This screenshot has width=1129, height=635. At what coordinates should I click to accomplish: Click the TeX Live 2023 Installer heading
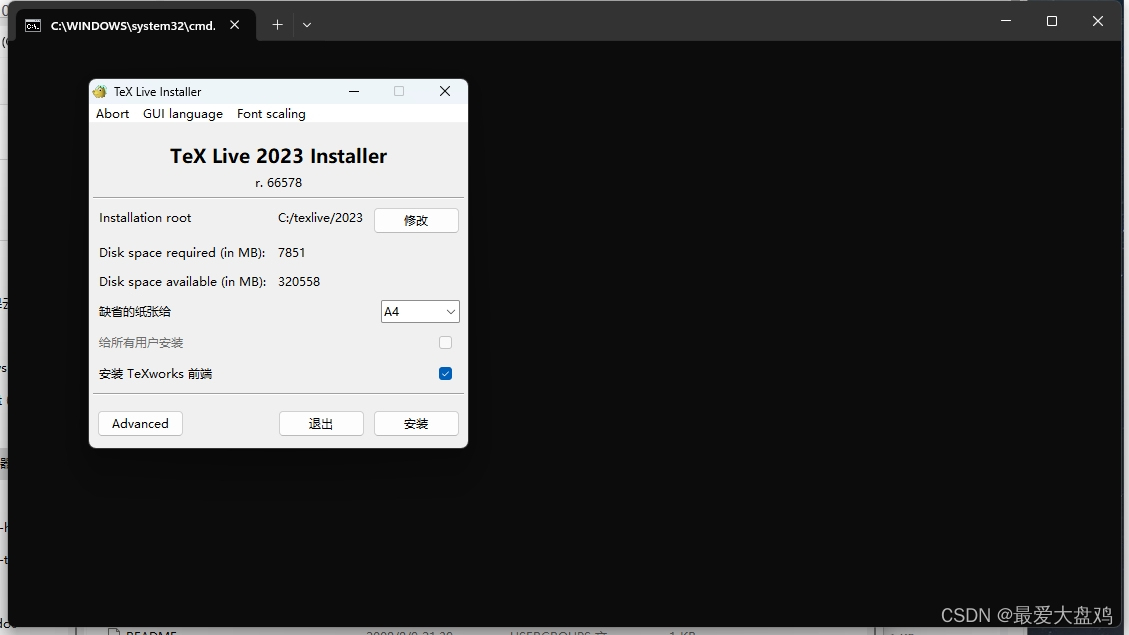279,156
